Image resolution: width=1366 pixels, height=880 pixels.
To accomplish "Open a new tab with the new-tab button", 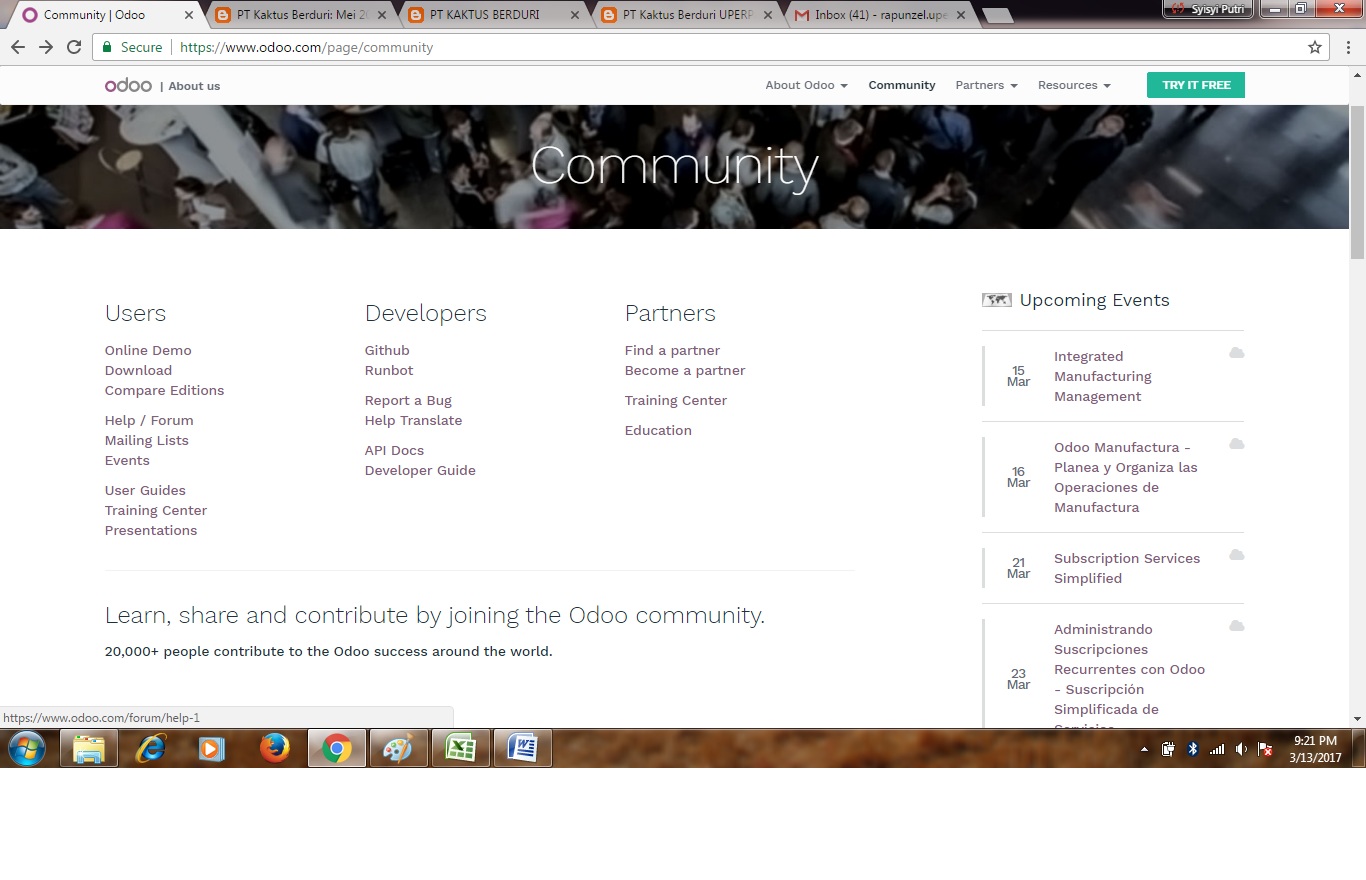I will [x=997, y=15].
